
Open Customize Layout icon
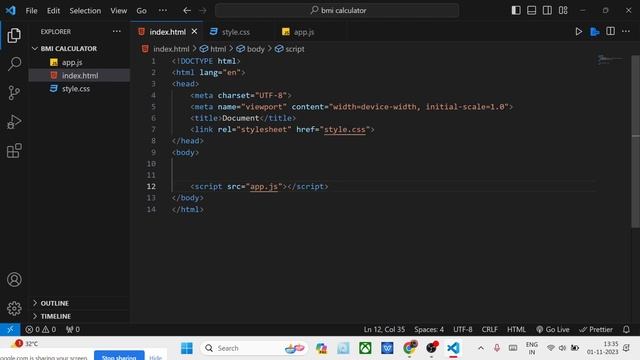pyautogui.click(x=563, y=10)
